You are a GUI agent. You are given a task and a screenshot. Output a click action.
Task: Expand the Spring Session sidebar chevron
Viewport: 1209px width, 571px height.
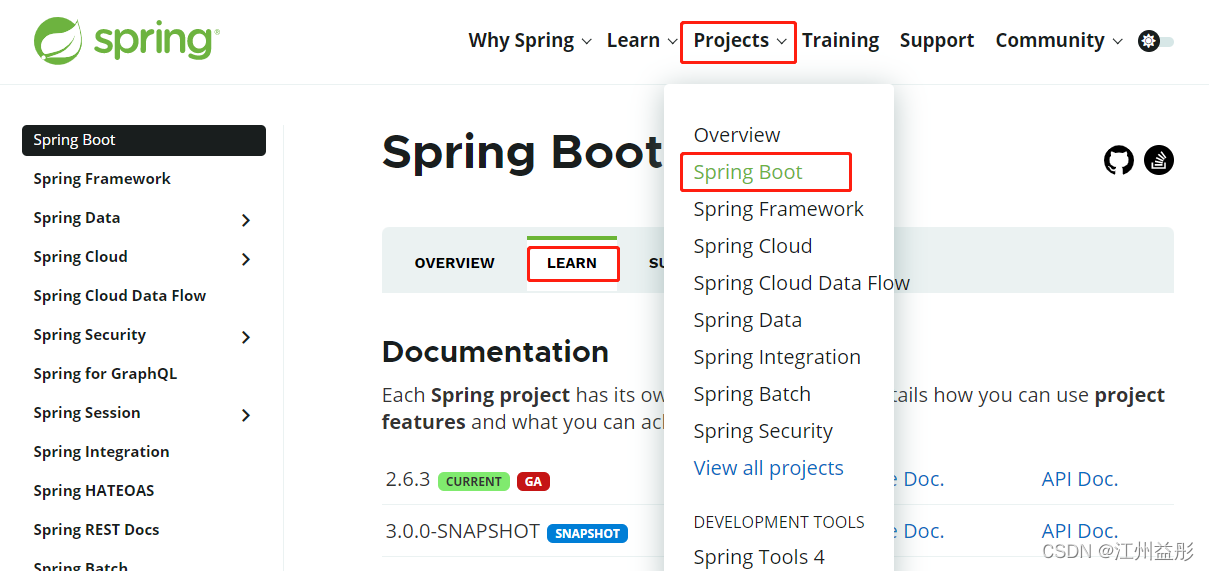[246, 415]
